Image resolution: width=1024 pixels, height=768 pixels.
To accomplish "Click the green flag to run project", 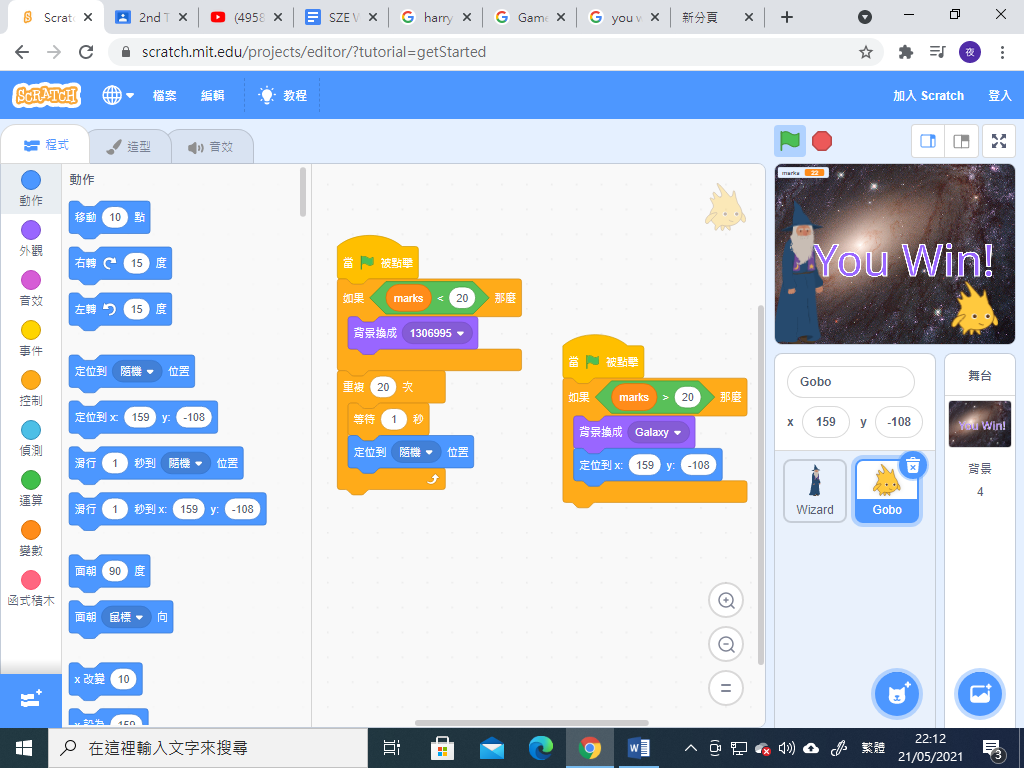I will (x=790, y=141).
